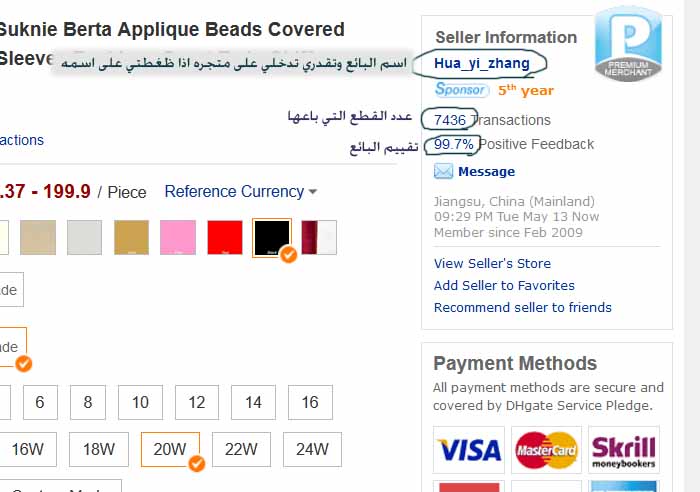Pick the red color swatch

point(225,237)
